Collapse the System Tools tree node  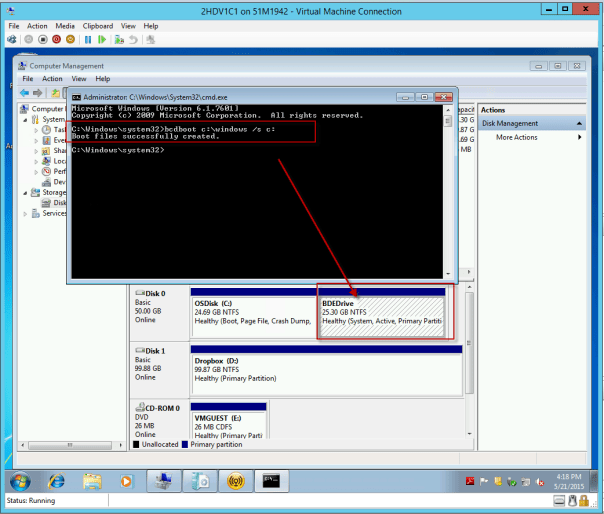point(25,120)
